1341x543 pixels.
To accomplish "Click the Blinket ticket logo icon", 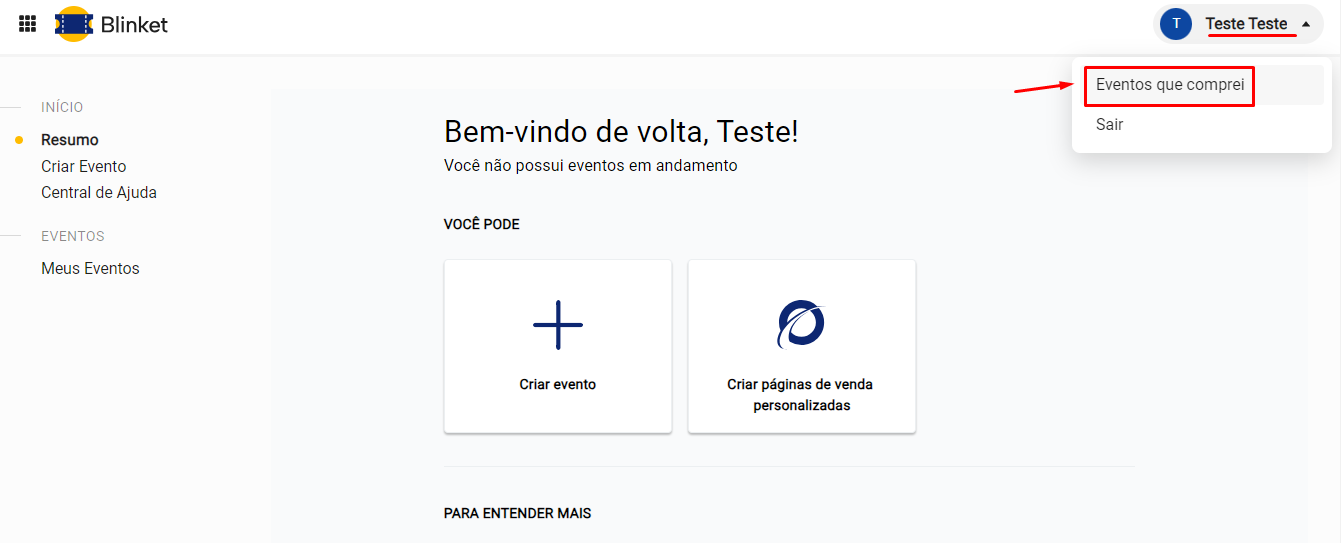I will click(x=74, y=24).
